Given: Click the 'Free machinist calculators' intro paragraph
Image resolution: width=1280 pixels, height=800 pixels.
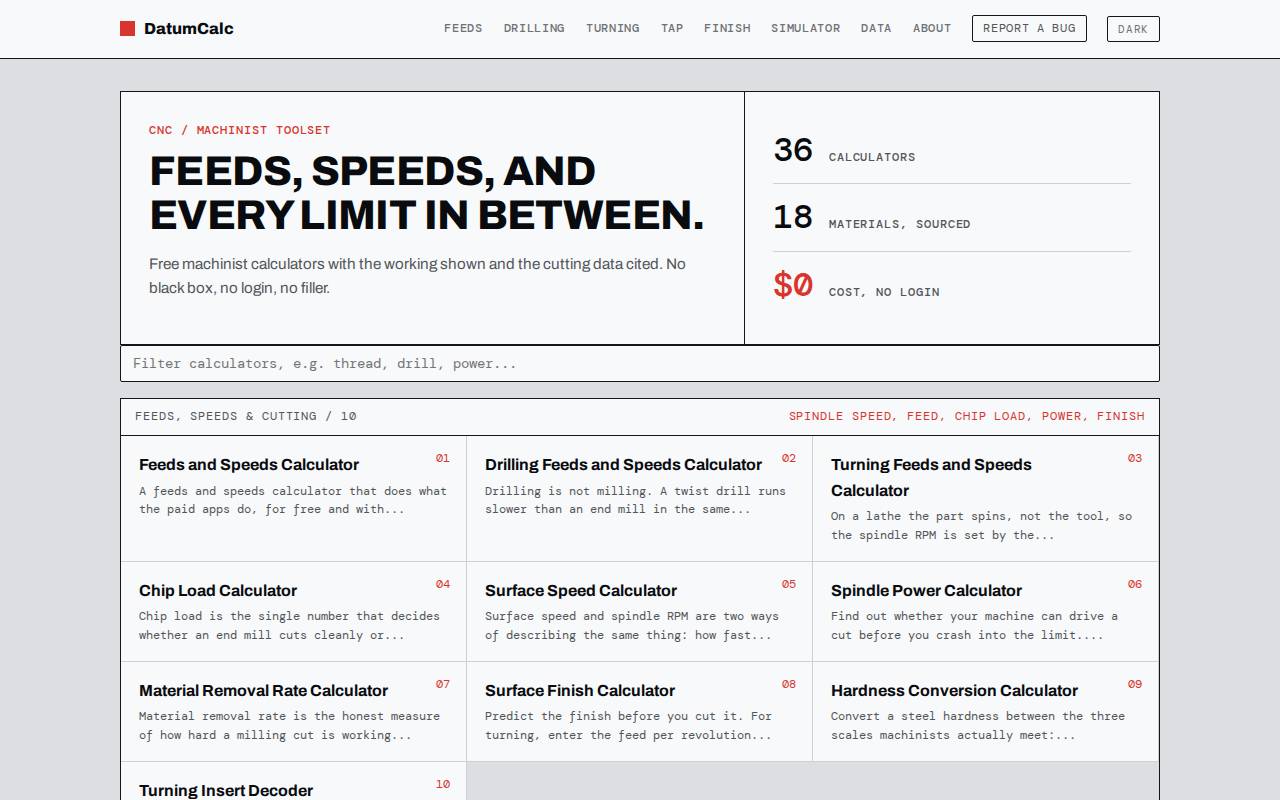Looking at the screenshot, I should pos(417,276).
